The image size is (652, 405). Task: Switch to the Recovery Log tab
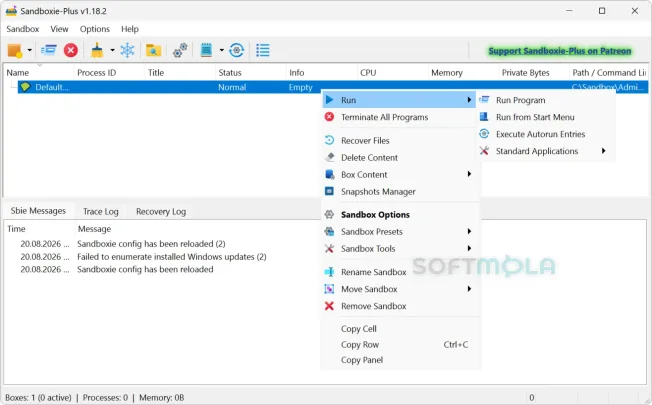point(161,211)
